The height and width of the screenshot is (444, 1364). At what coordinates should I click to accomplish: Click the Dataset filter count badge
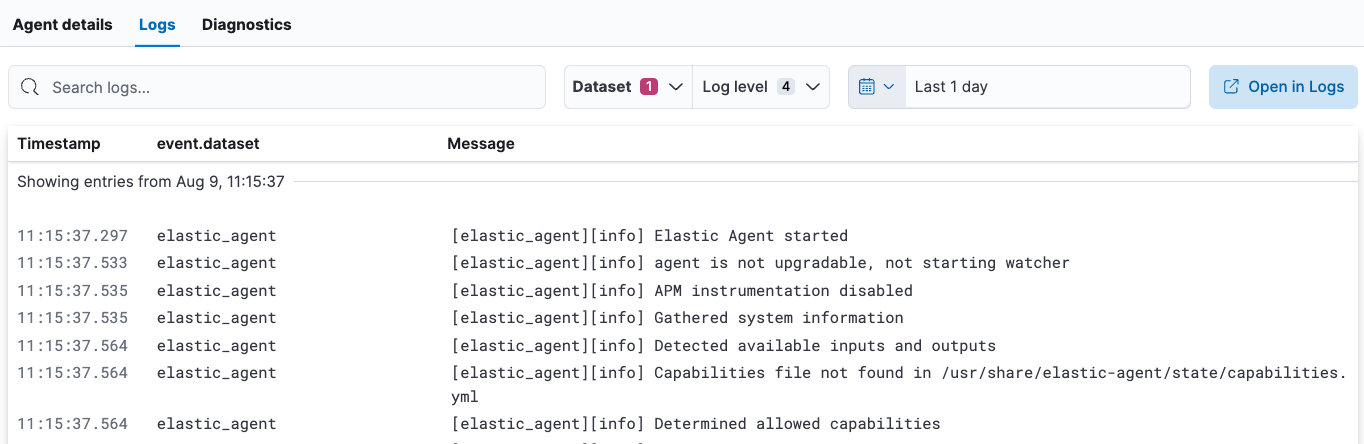click(649, 87)
